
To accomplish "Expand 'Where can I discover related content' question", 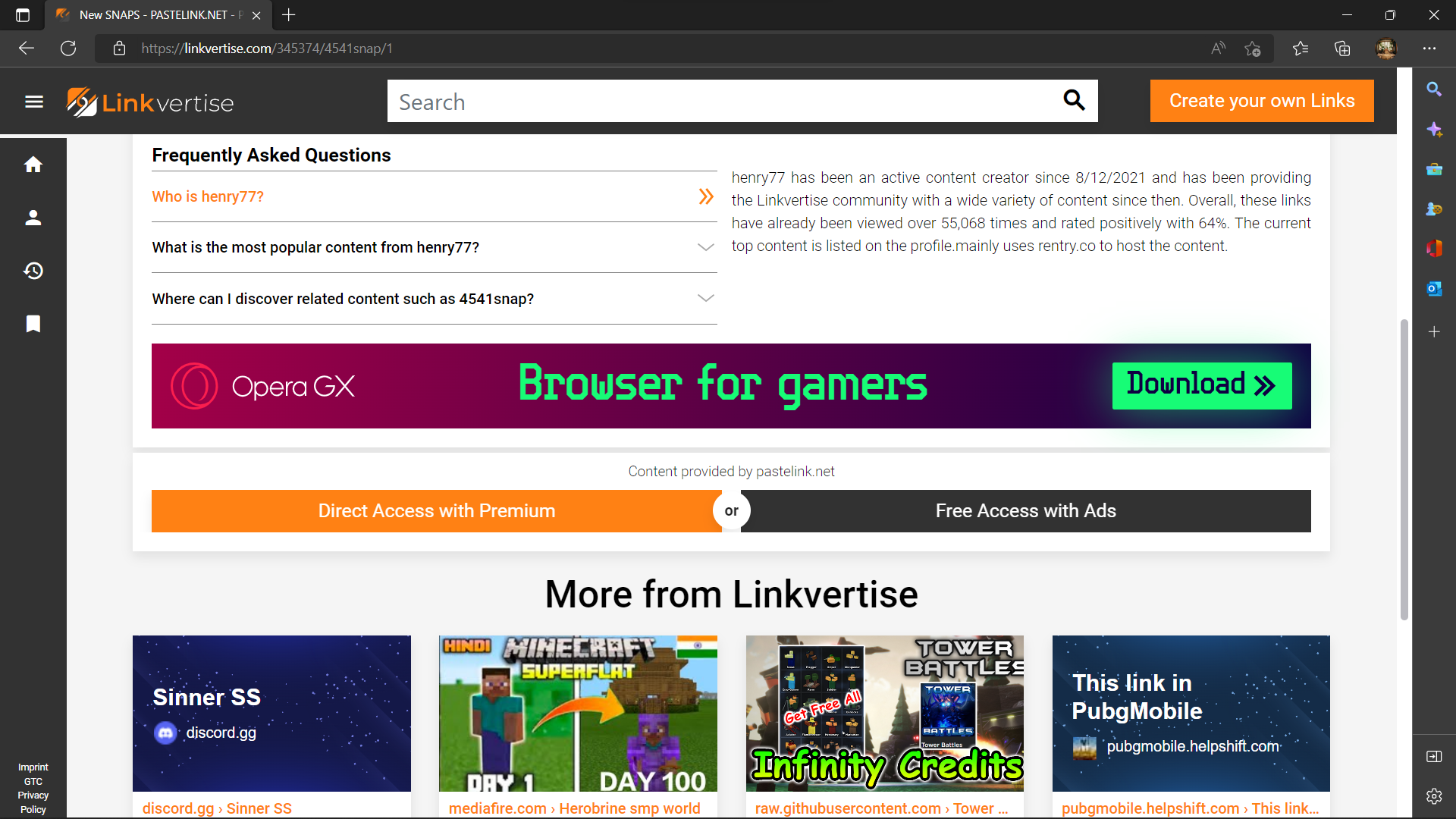I will coord(434,299).
